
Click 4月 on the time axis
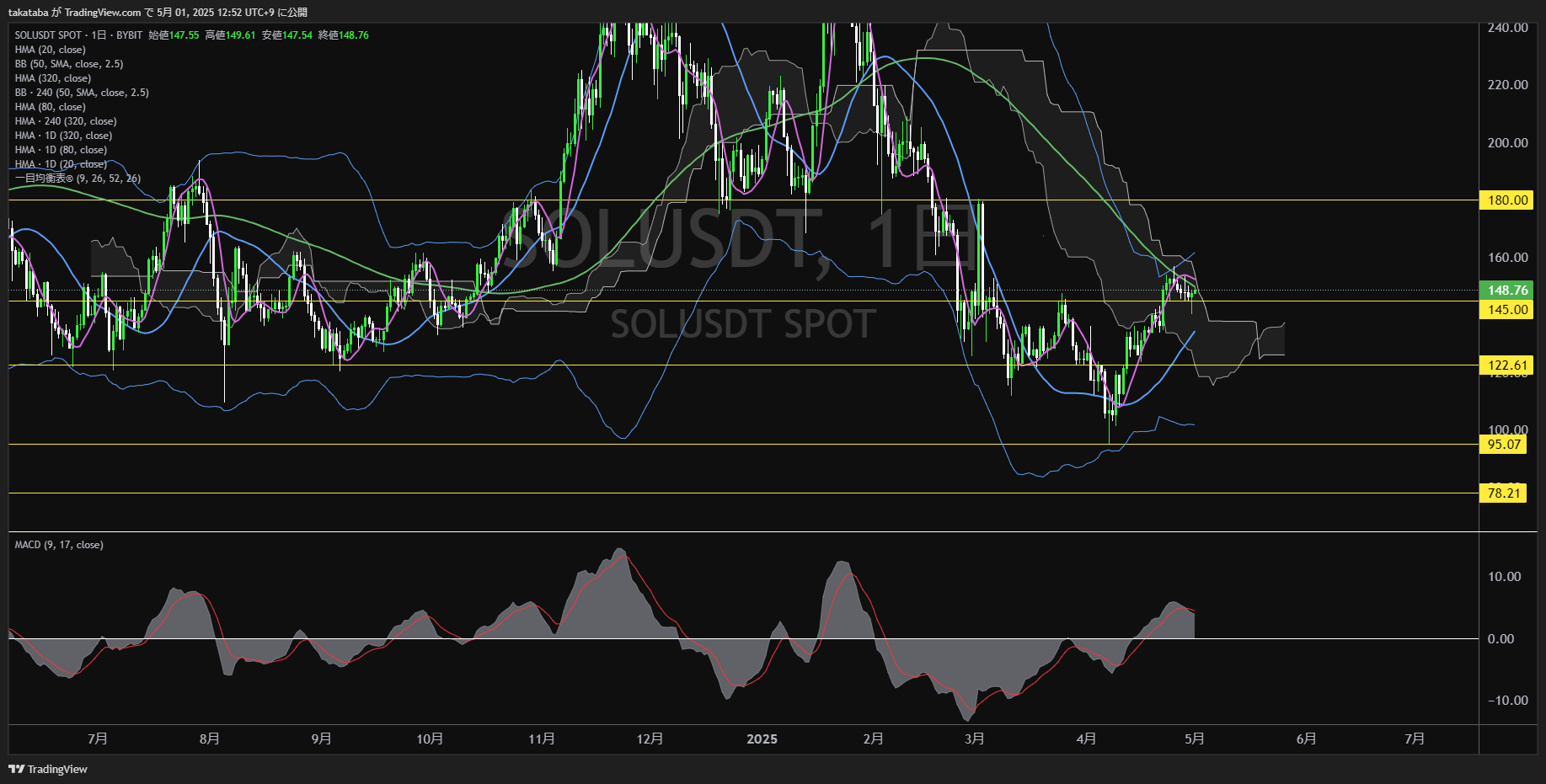1087,739
